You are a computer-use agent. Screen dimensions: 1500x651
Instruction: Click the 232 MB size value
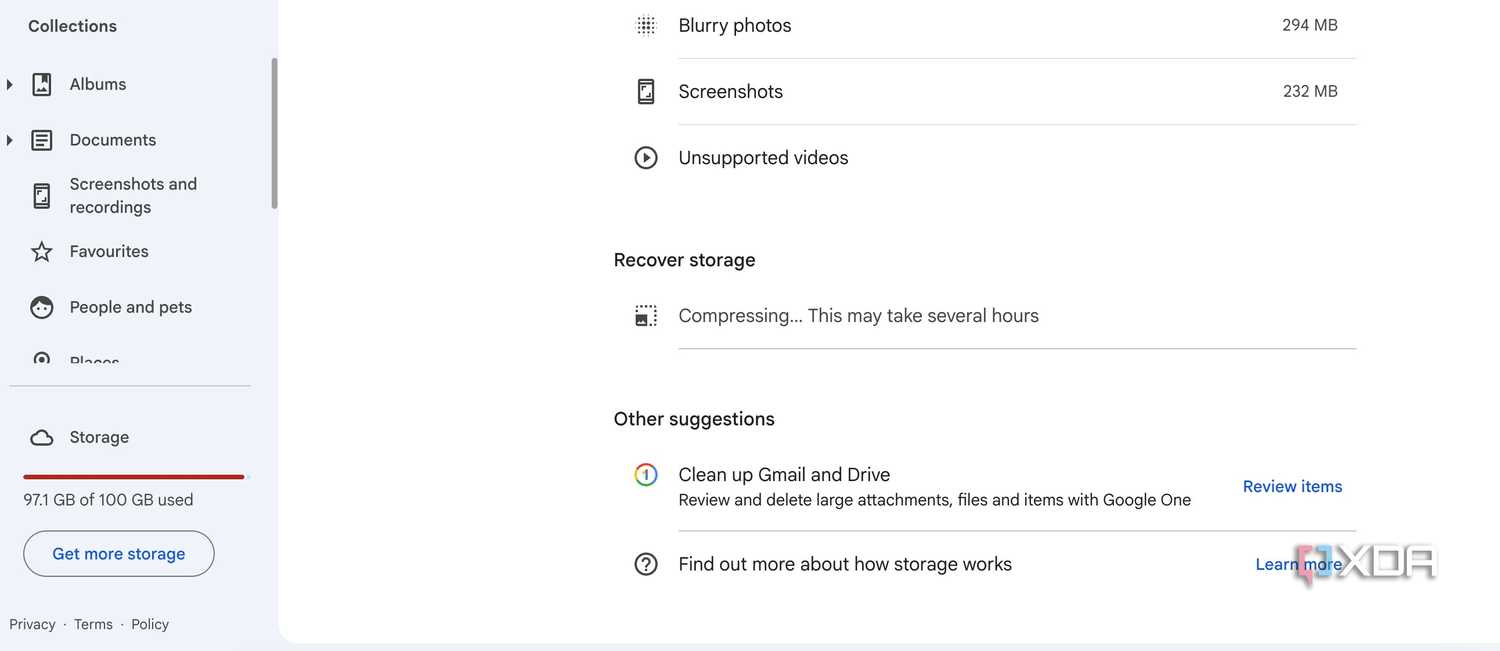click(x=1310, y=91)
